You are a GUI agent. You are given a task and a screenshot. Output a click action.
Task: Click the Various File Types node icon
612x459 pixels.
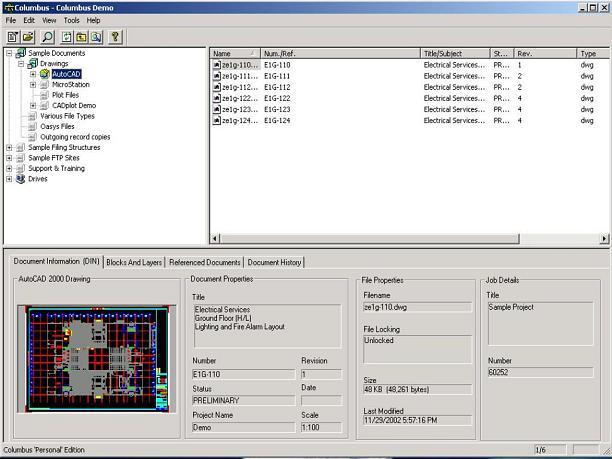tap(32, 116)
